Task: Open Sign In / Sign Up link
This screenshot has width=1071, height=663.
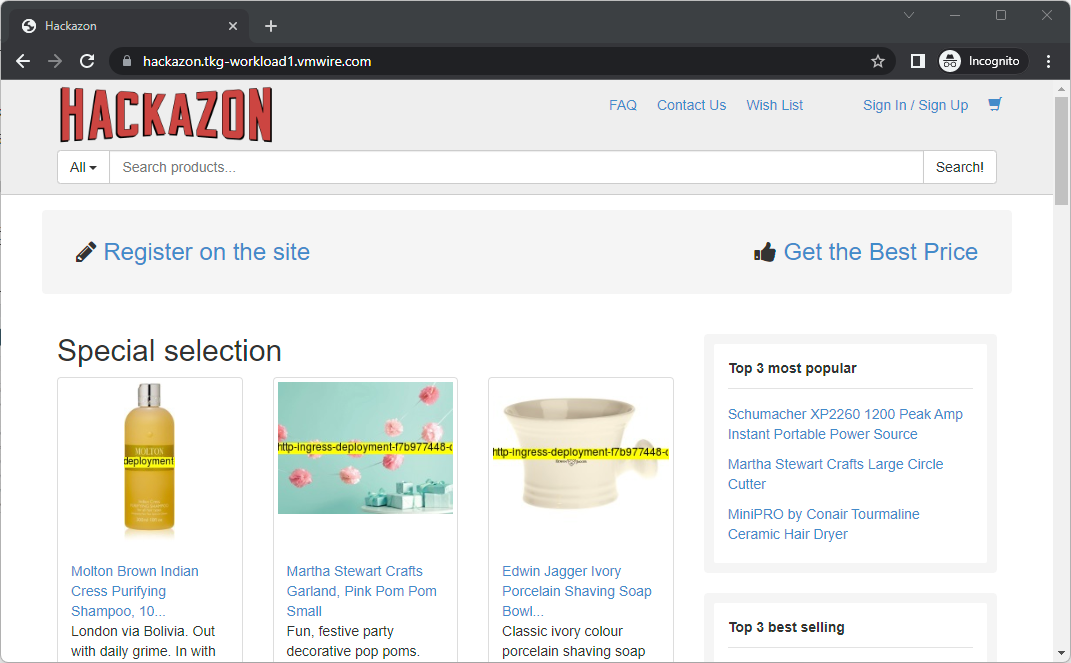Action: tap(915, 105)
